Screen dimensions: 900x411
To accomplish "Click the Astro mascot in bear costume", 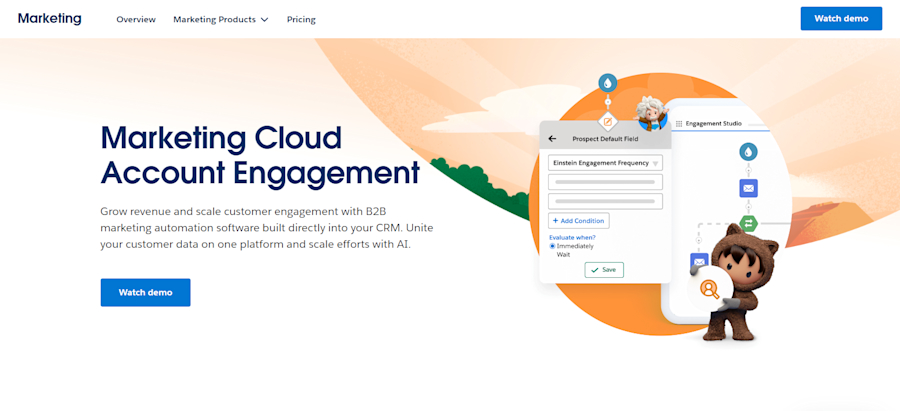I will pos(741,281).
